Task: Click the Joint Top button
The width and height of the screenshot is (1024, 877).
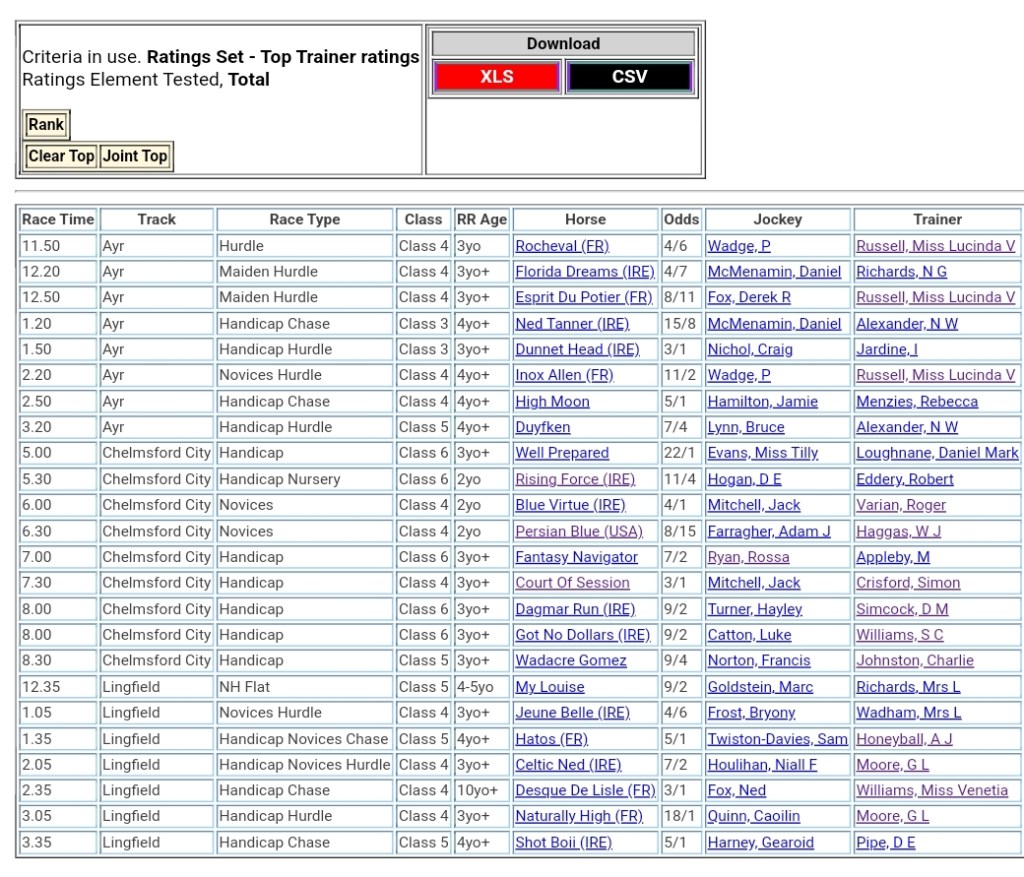Action: (135, 156)
